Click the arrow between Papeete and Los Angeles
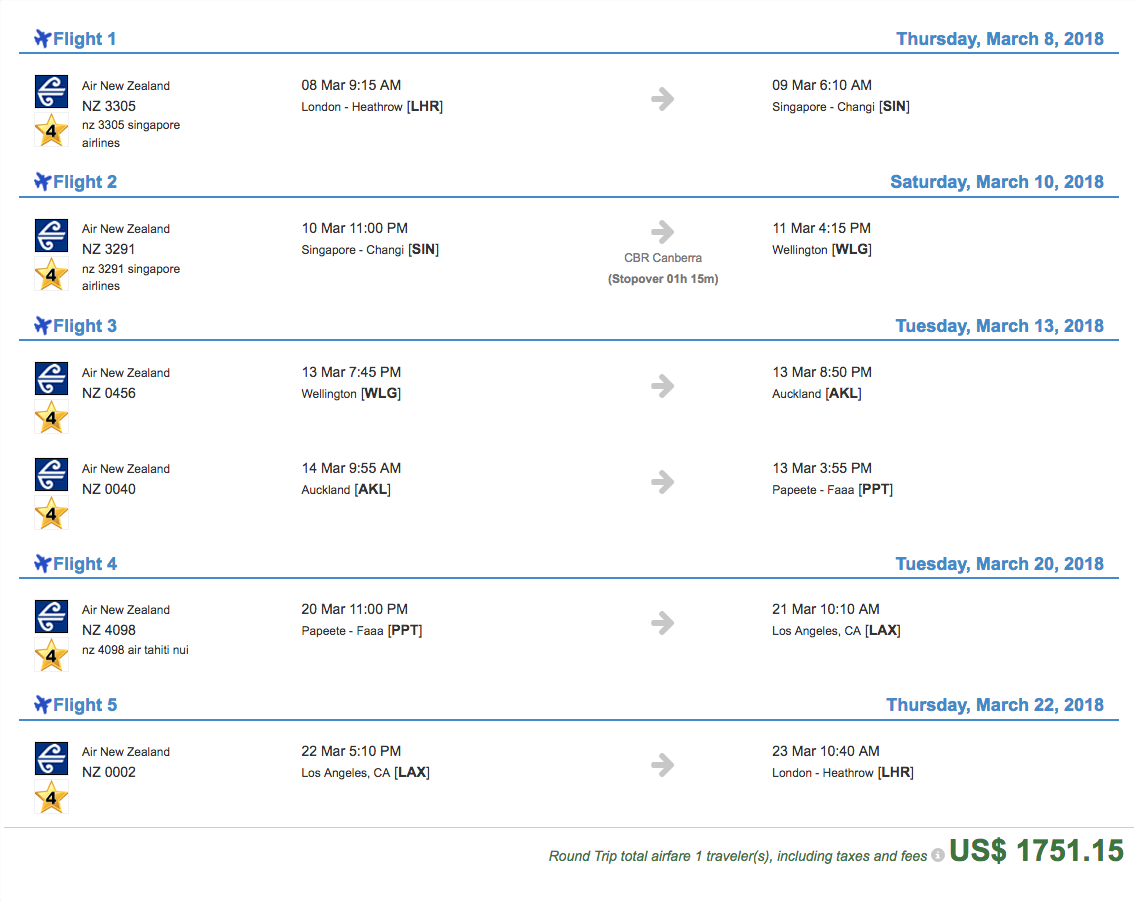The height and width of the screenshot is (901, 1135). (662, 622)
